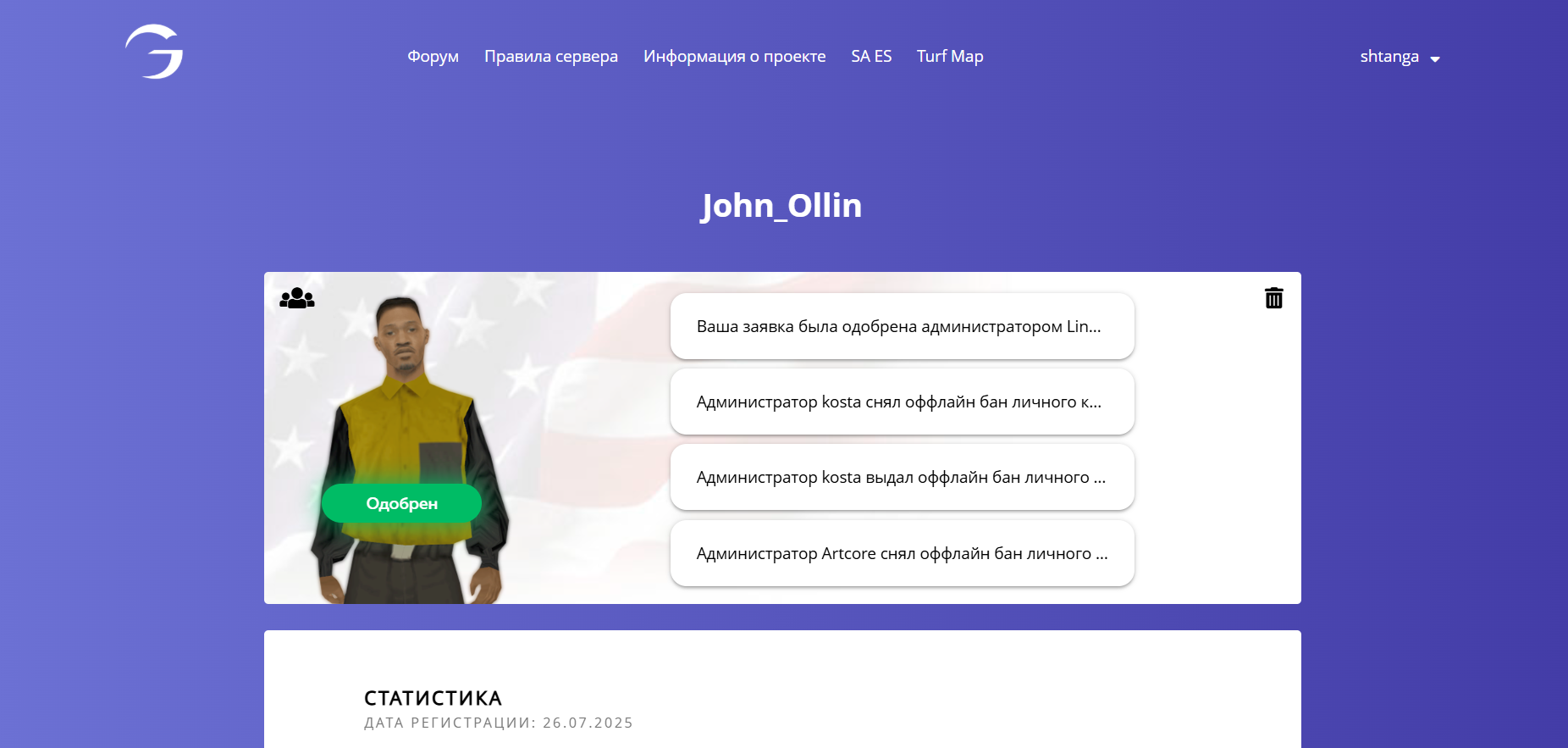Delete notifications with the trash icon
Screen dimensions: 1568x748
[1273, 298]
